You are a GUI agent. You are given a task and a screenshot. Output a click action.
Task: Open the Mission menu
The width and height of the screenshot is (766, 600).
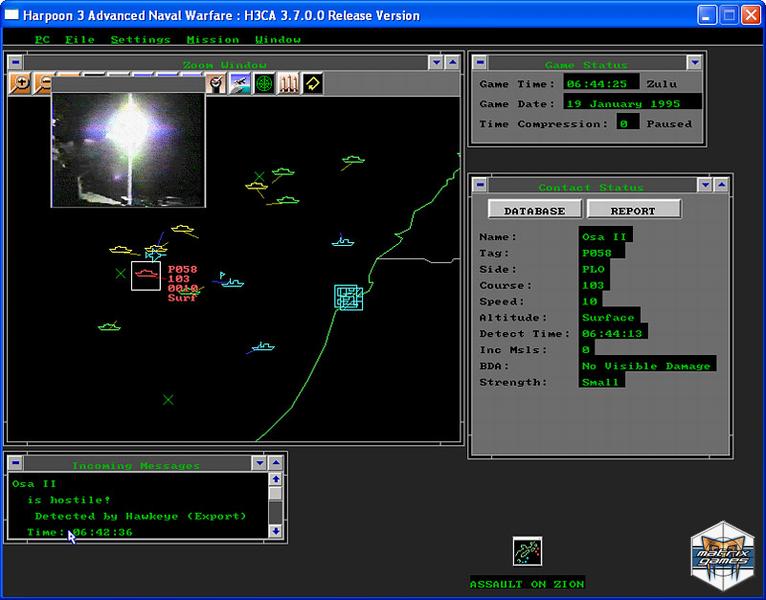pos(212,39)
